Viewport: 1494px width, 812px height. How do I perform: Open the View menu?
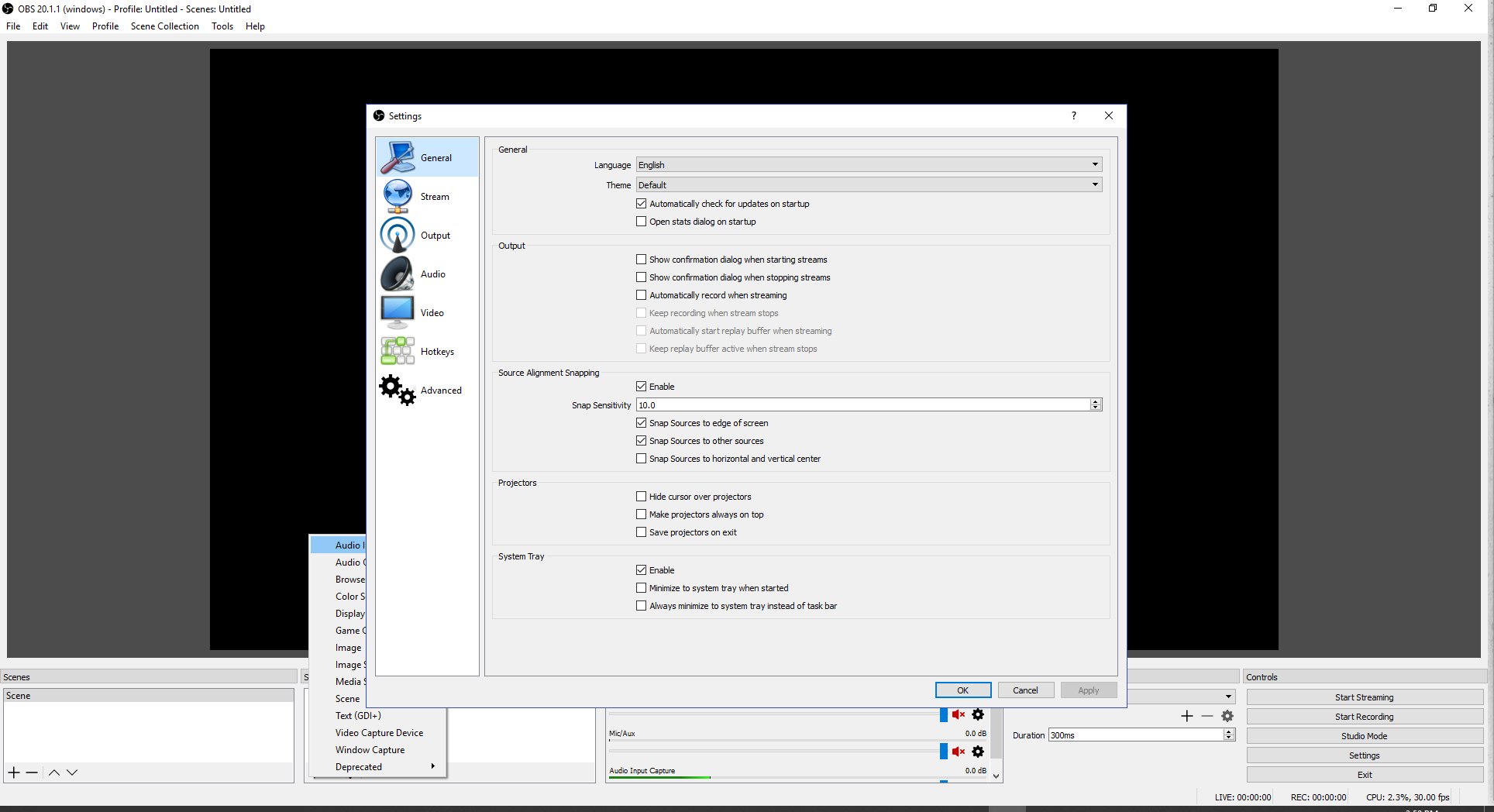coord(70,26)
